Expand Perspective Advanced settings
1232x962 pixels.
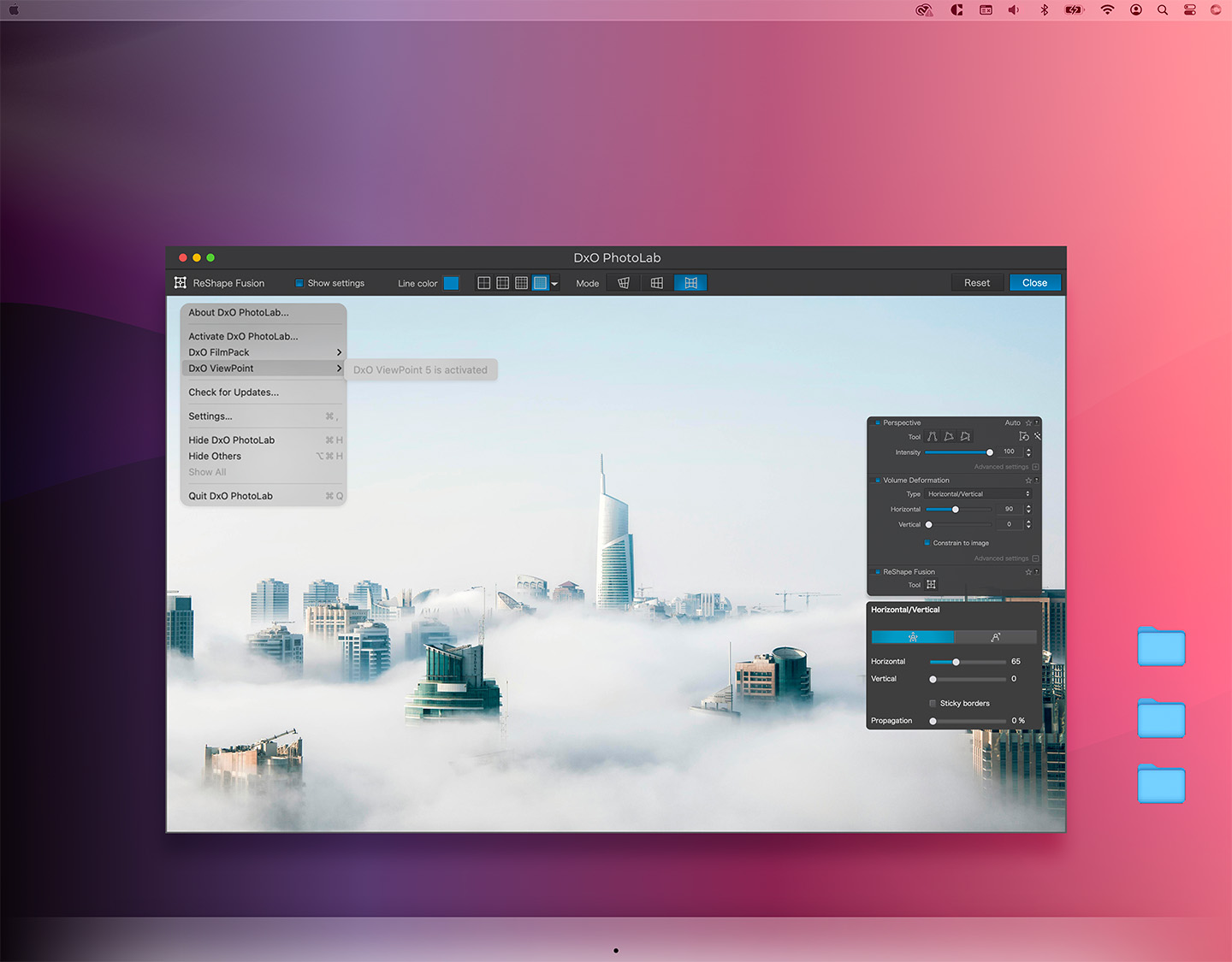pos(1035,467)
